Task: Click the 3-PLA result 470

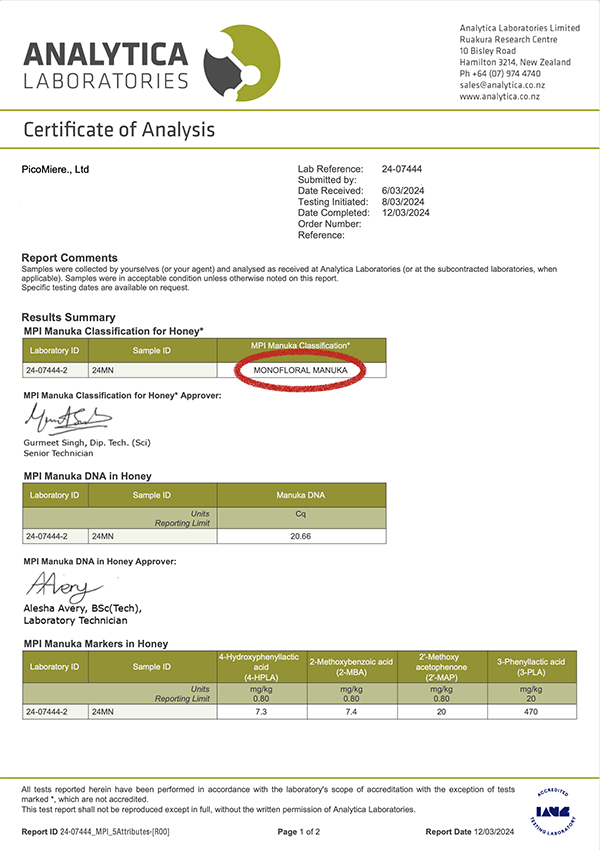Action: point(532,712)
